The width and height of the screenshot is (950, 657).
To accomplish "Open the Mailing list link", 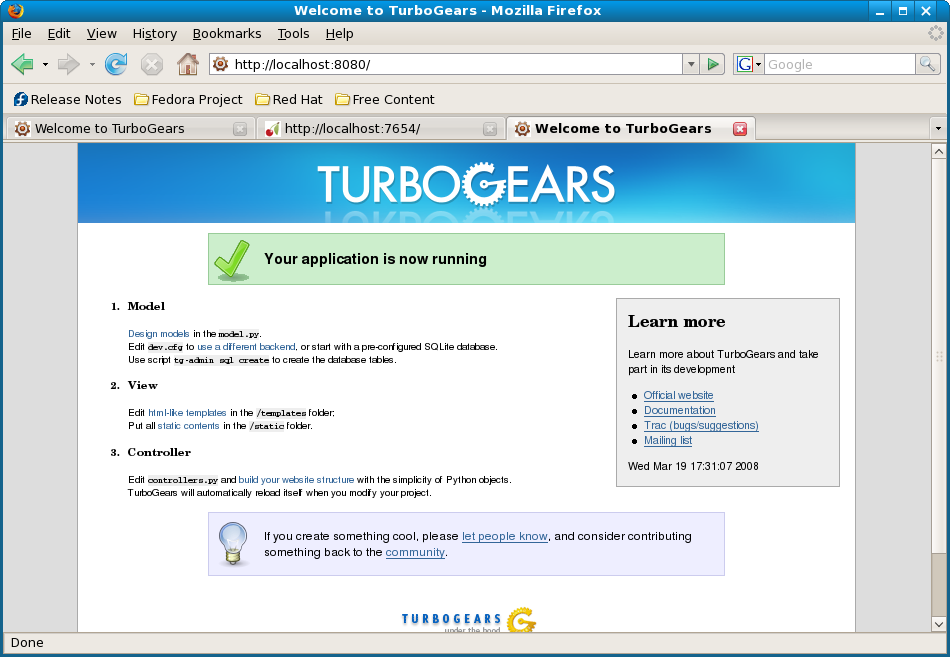I will tap(668, 441).
